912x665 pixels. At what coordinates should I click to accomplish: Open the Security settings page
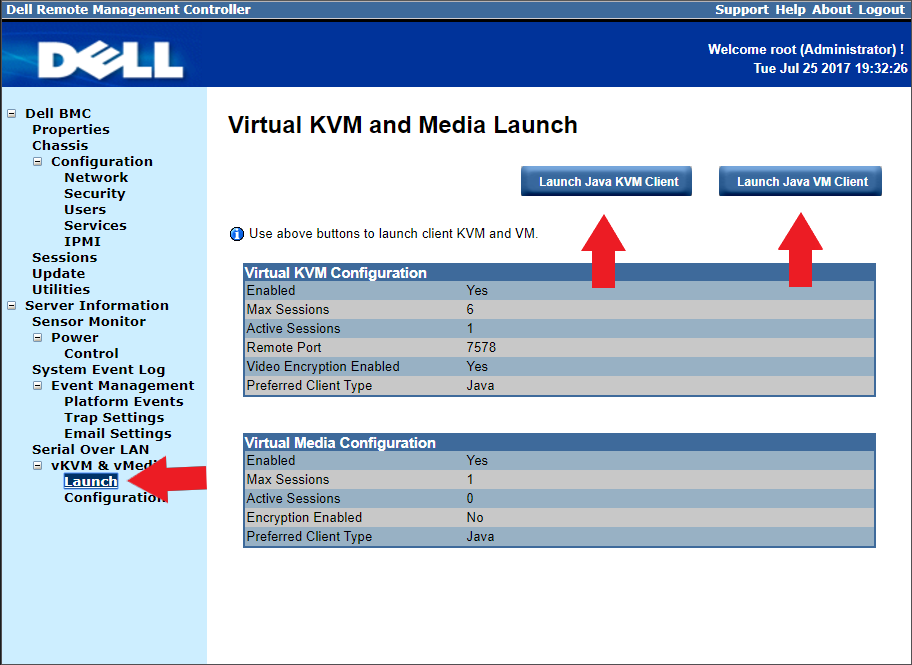[95, 194]
